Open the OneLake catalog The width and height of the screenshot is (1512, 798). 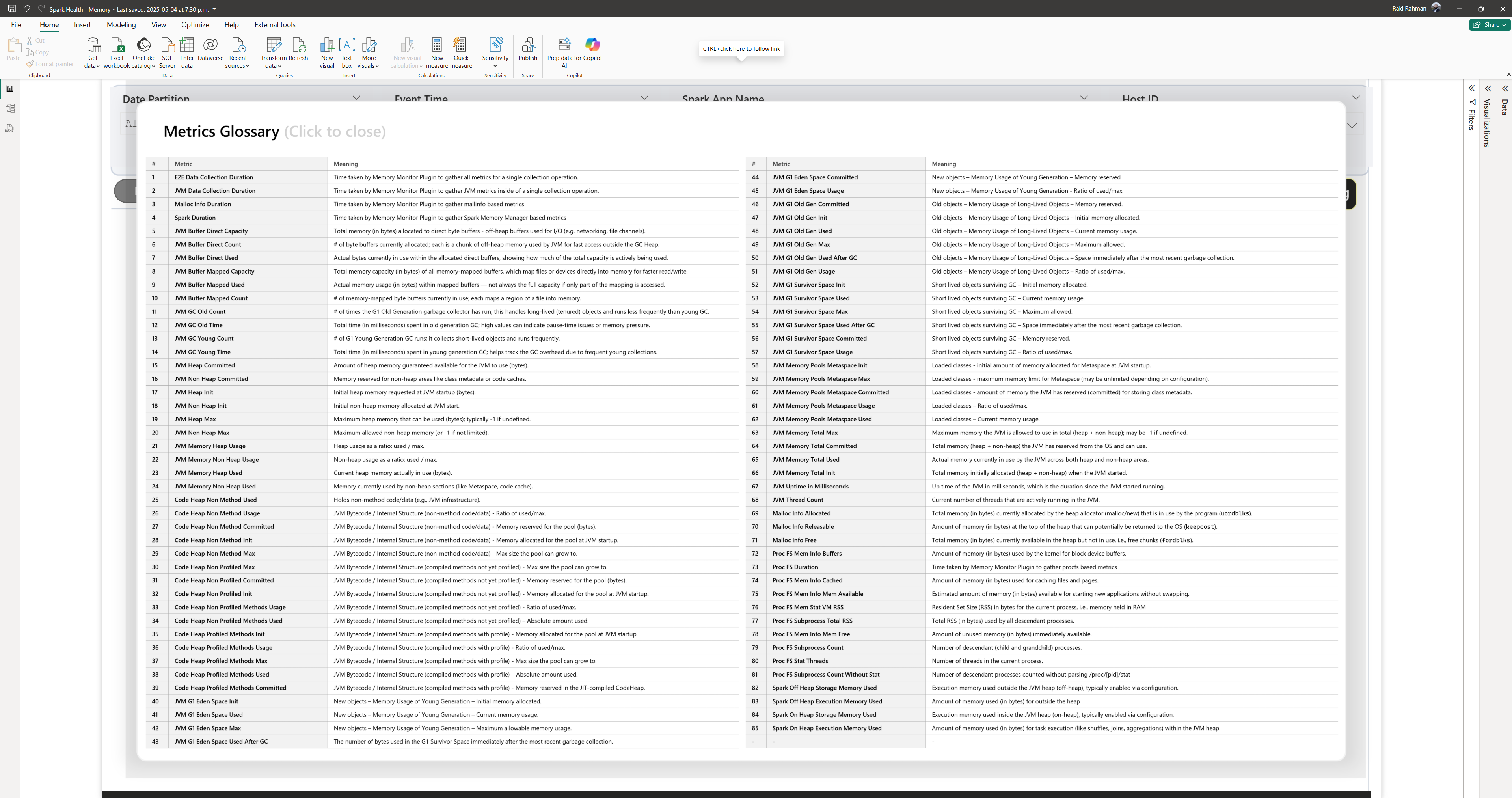click(x=144, y=53)
